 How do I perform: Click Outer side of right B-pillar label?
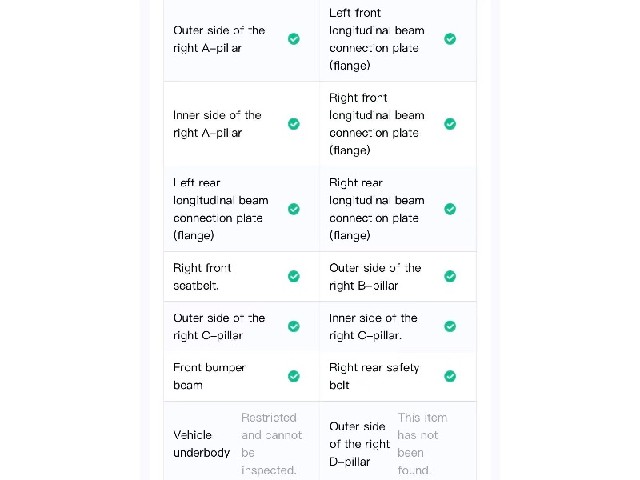pyautogui.click(x=375, y=276)
